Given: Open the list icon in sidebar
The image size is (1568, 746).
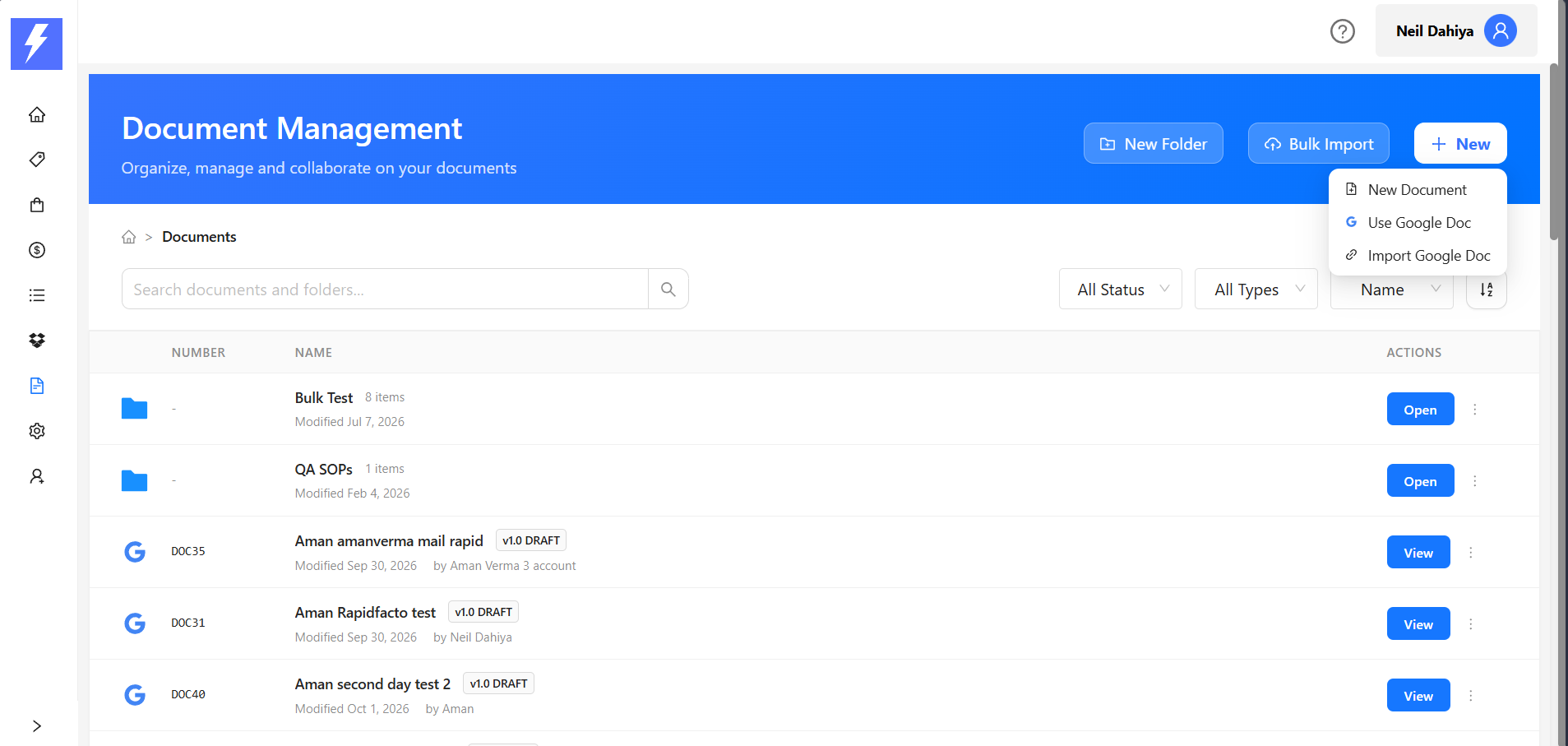Looking at the screenshot, I should coord(37,295).
